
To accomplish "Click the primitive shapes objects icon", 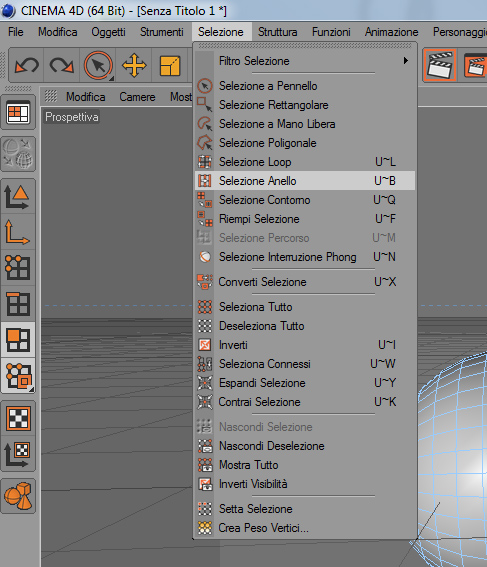I will (x=18, y=496).
